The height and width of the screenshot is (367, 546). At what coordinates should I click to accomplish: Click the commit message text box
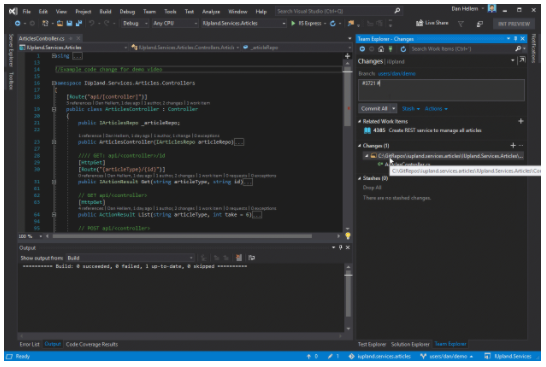[x=441, y=90]
